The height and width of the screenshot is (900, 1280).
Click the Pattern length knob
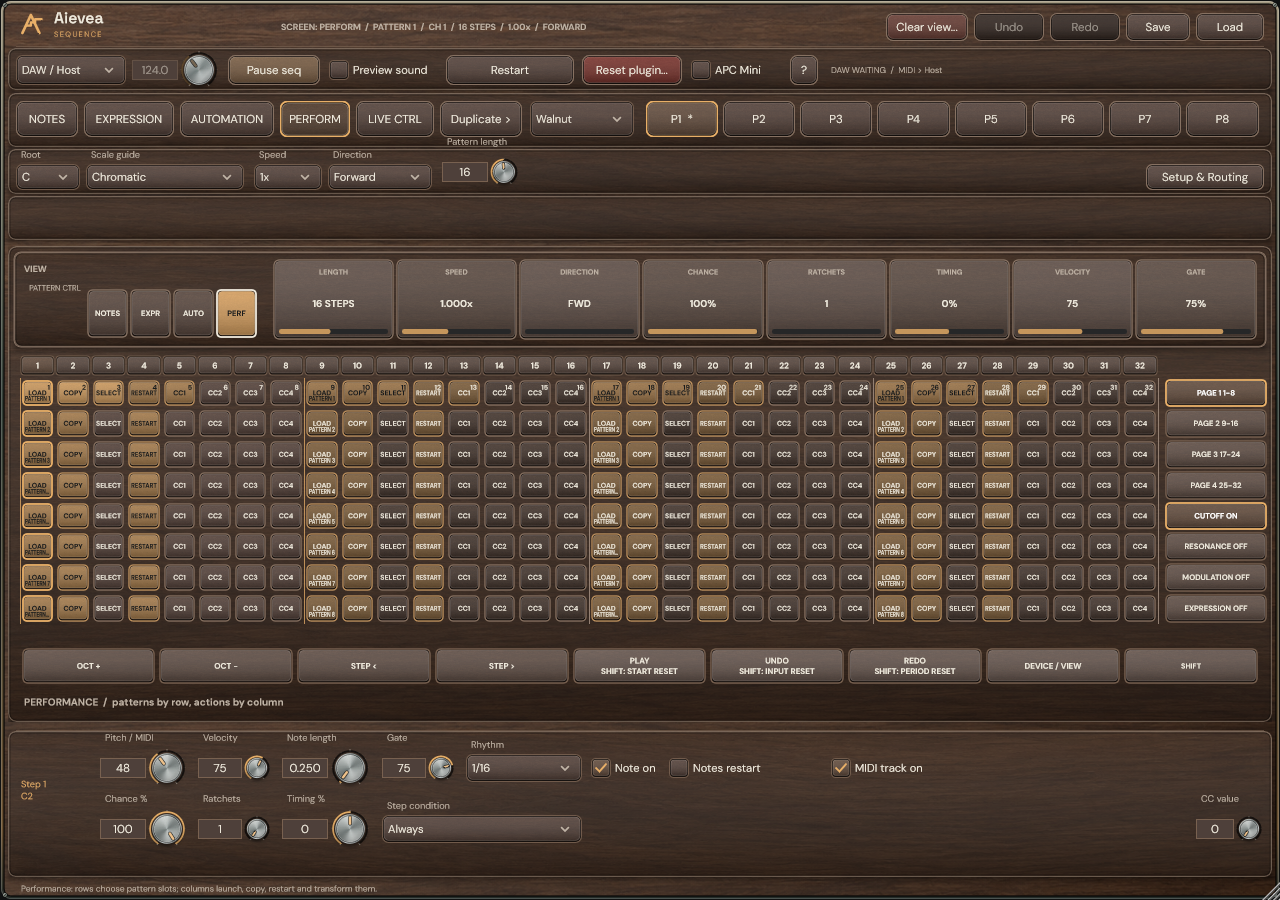click(x=504, y=172)
